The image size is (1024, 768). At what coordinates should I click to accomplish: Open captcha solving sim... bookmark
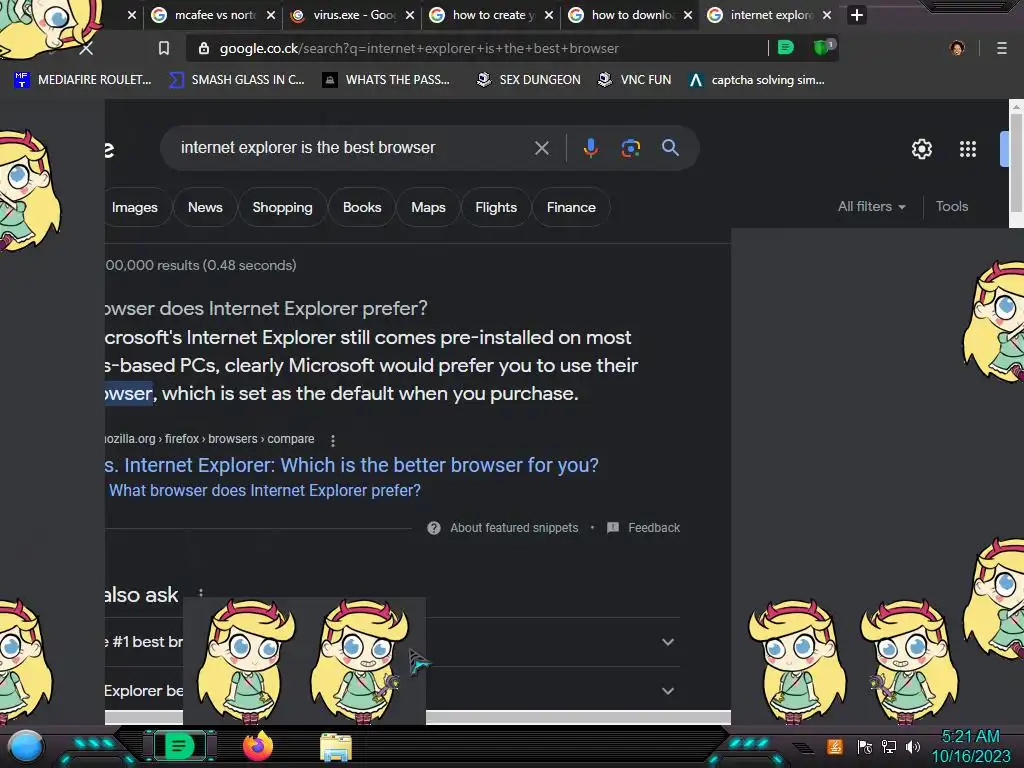coord(757,80)
